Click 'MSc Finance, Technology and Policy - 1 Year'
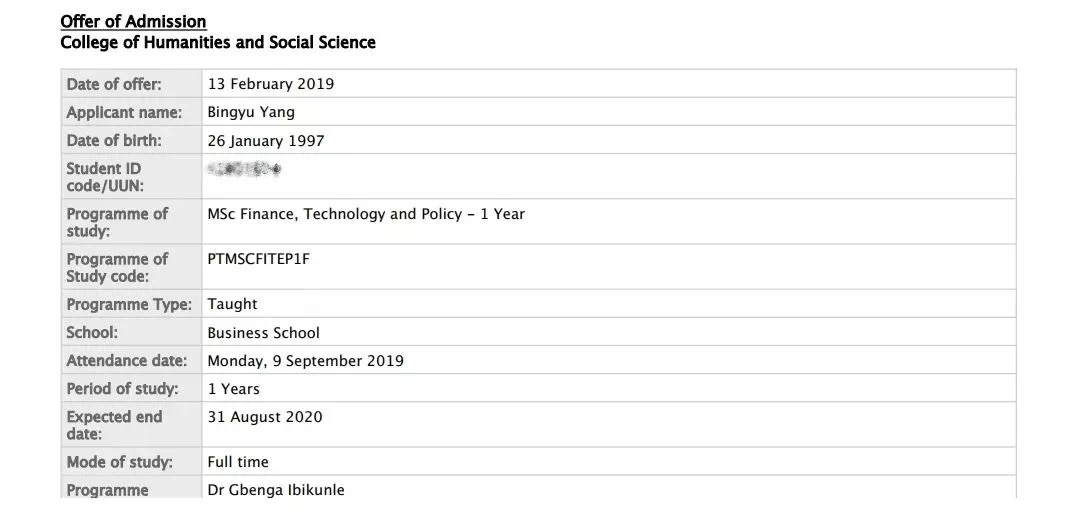The height and width of the screenshot is (523, 1080). tap(366, 214)
